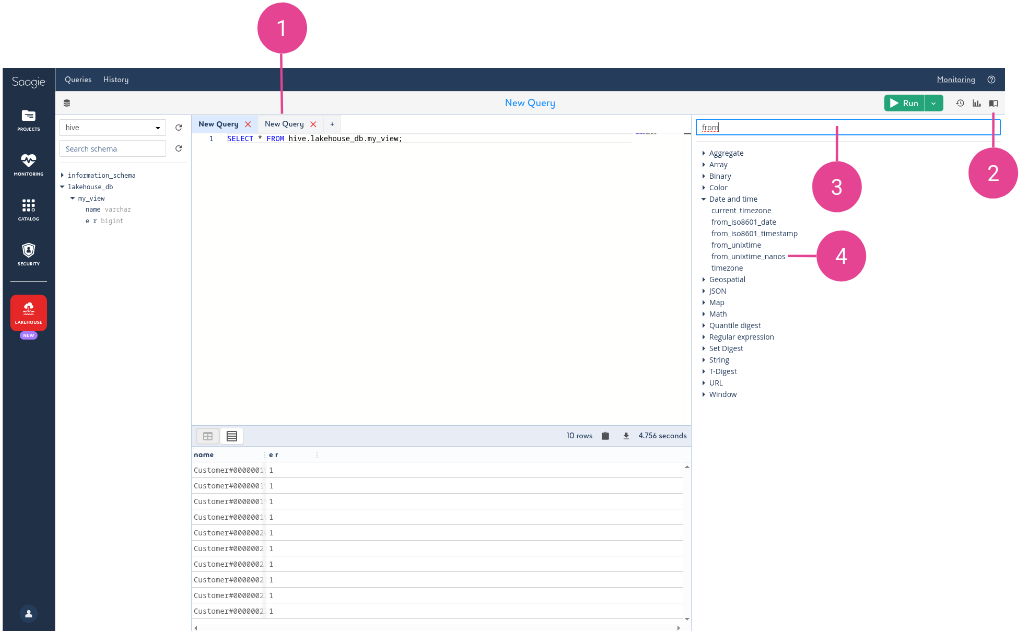
Task: Expand the Quantile digest group
Action: point(703,325)
